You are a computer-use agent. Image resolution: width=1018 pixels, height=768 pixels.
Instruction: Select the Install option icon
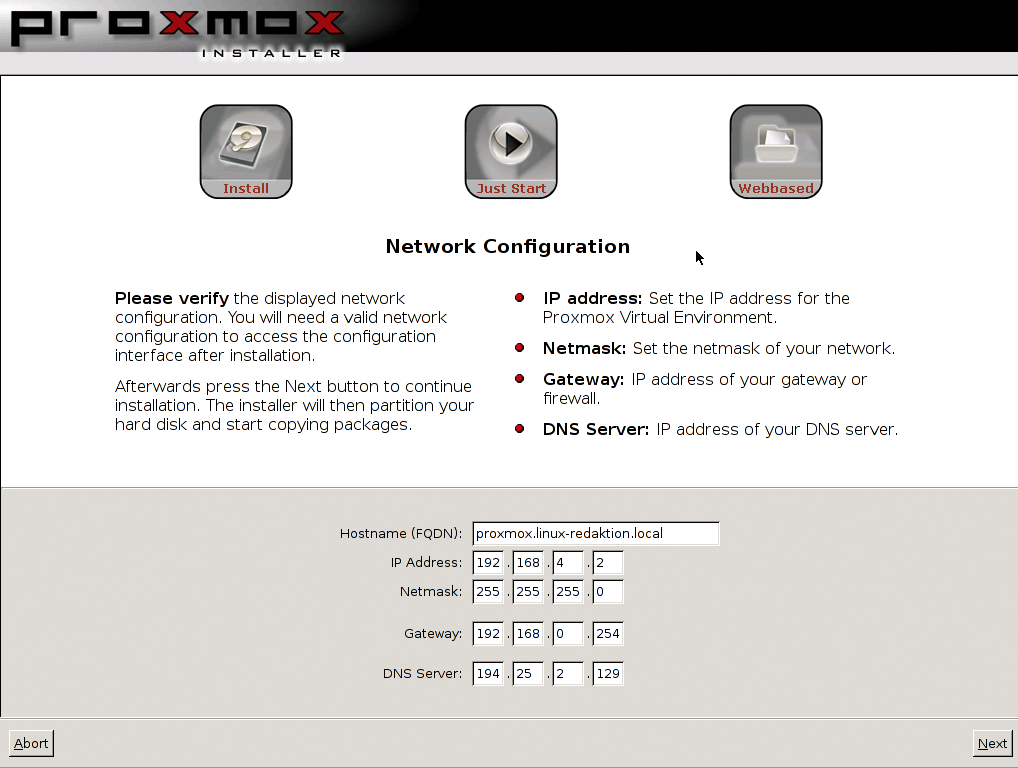pyautogui.click(x=246, y=150)
